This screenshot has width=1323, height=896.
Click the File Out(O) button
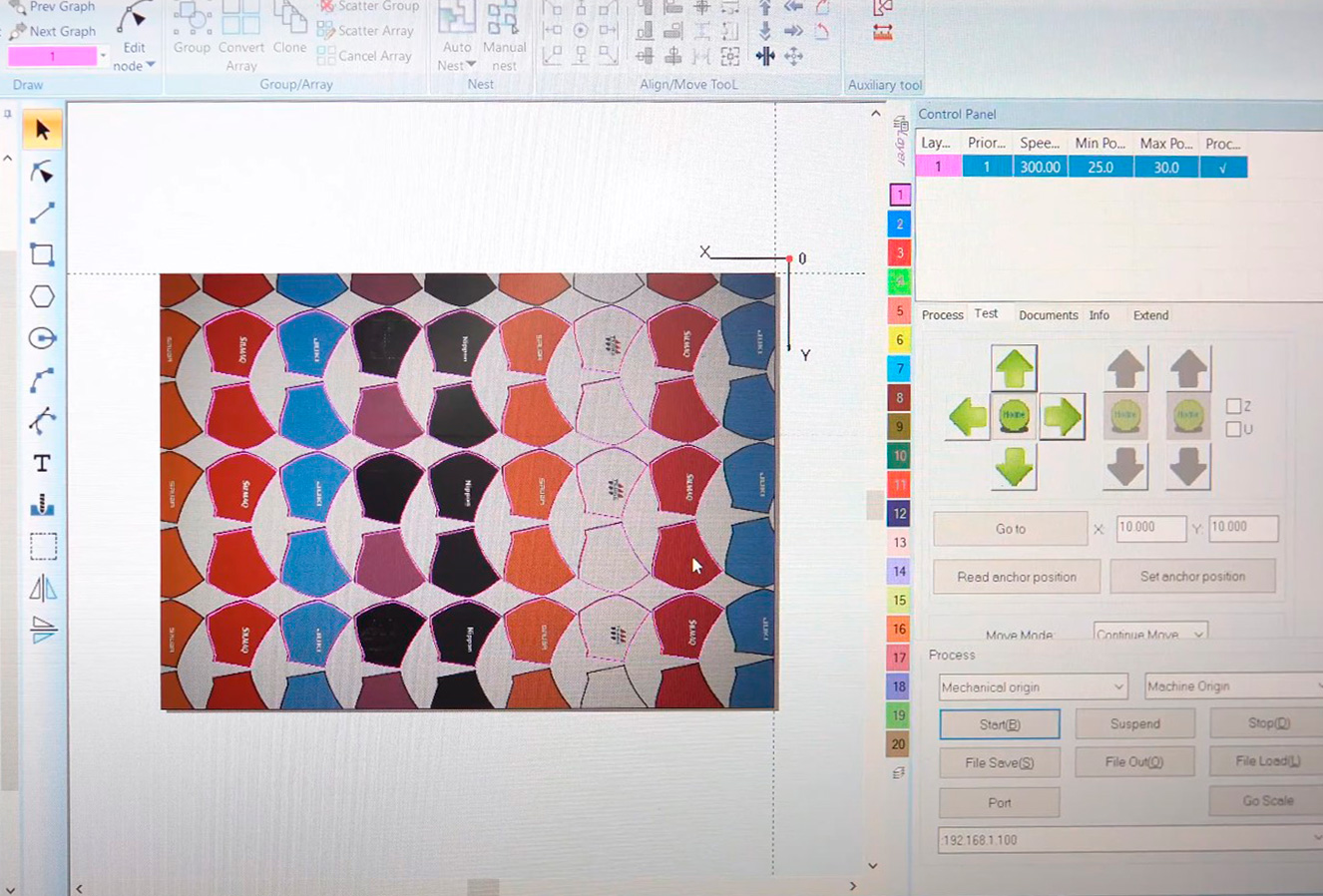(1135, 762)
